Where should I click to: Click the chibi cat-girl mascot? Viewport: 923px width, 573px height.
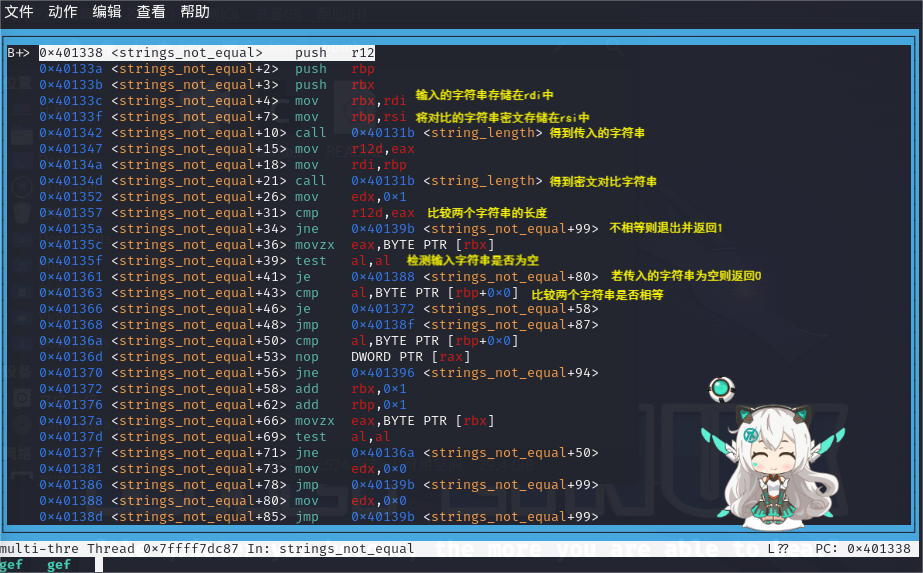772,465
